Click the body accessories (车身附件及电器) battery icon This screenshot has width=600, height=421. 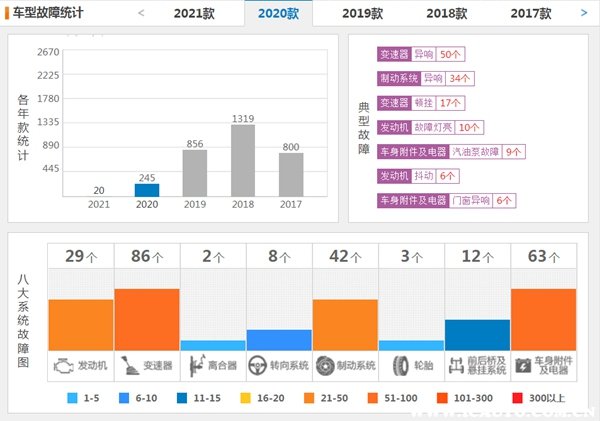(523, 365)
